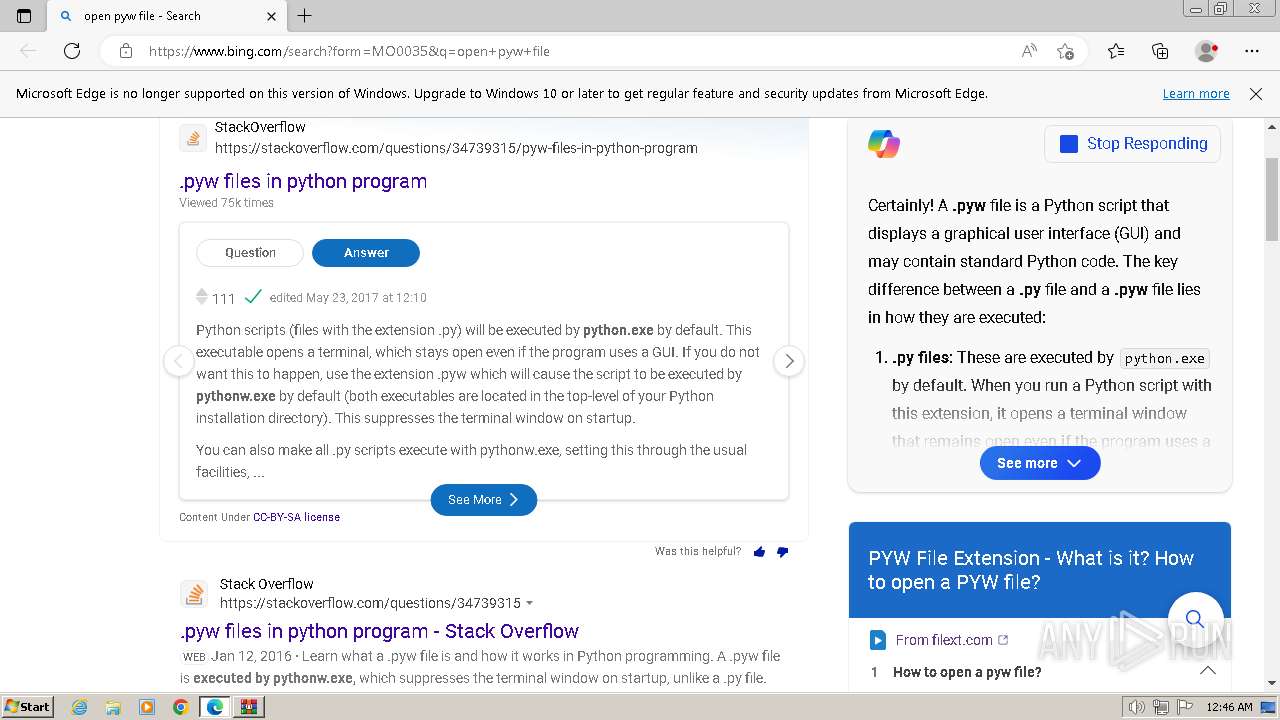Close the 'open pyw file - Search' tab
The height and width of the screenshot is (720, 1280).
[x=272, y=16]
